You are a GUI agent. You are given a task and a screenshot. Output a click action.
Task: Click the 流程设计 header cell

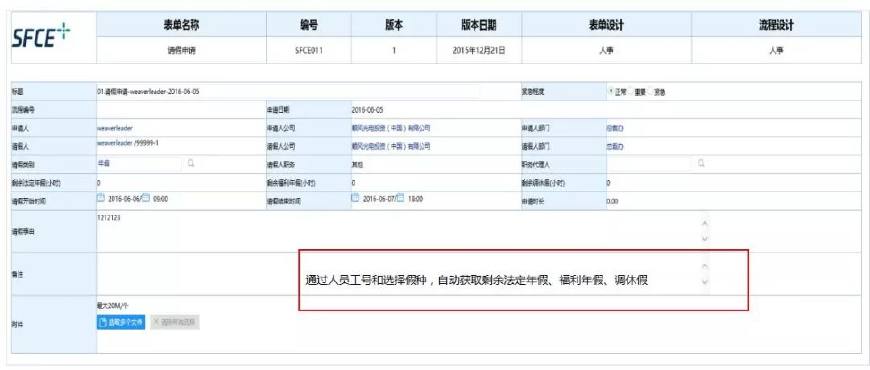tap(777, 24)
